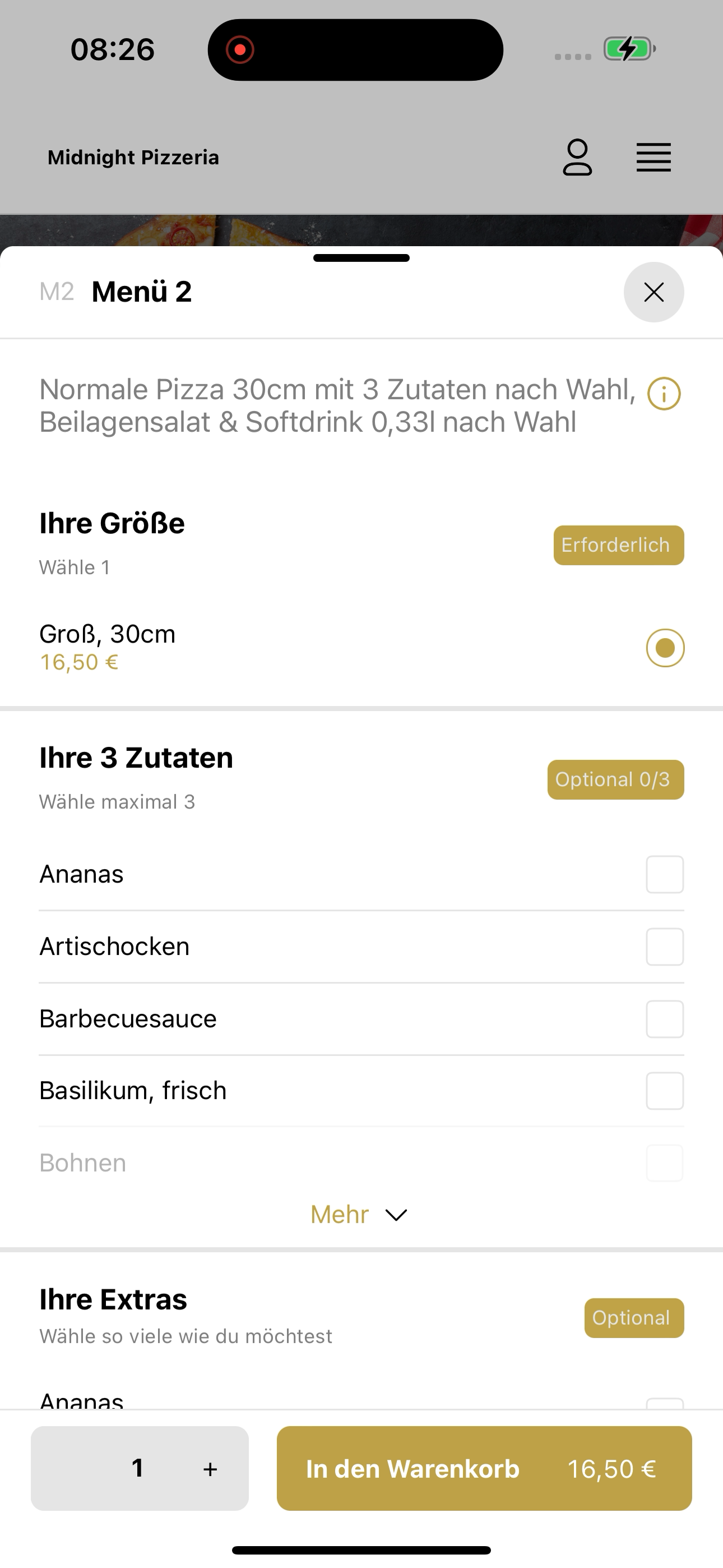This screenshot has width=723, height=1568.
Task: Check the Ananas ingredient box
Action: point(665,875)
